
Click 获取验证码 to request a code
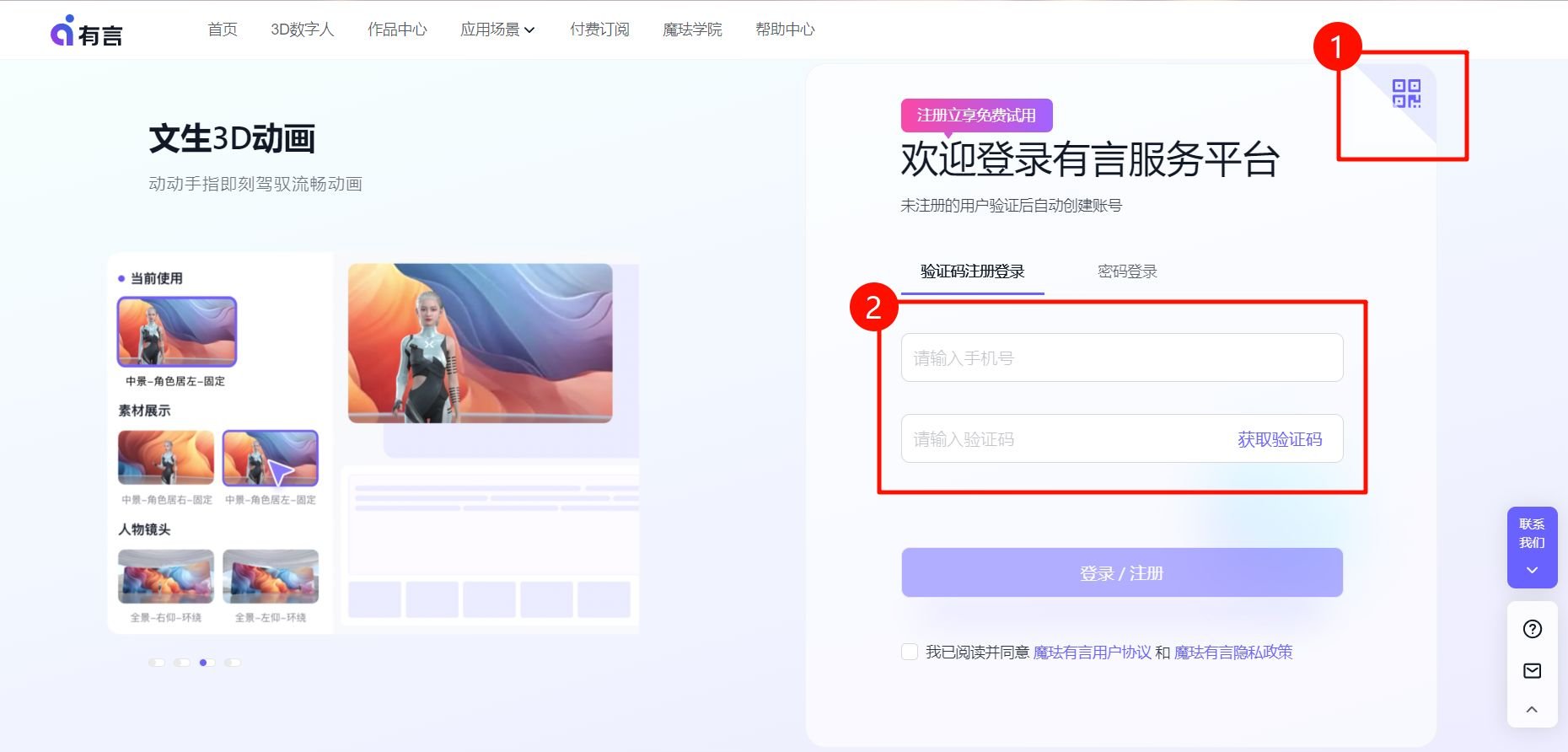click(x=1279, y=439)
